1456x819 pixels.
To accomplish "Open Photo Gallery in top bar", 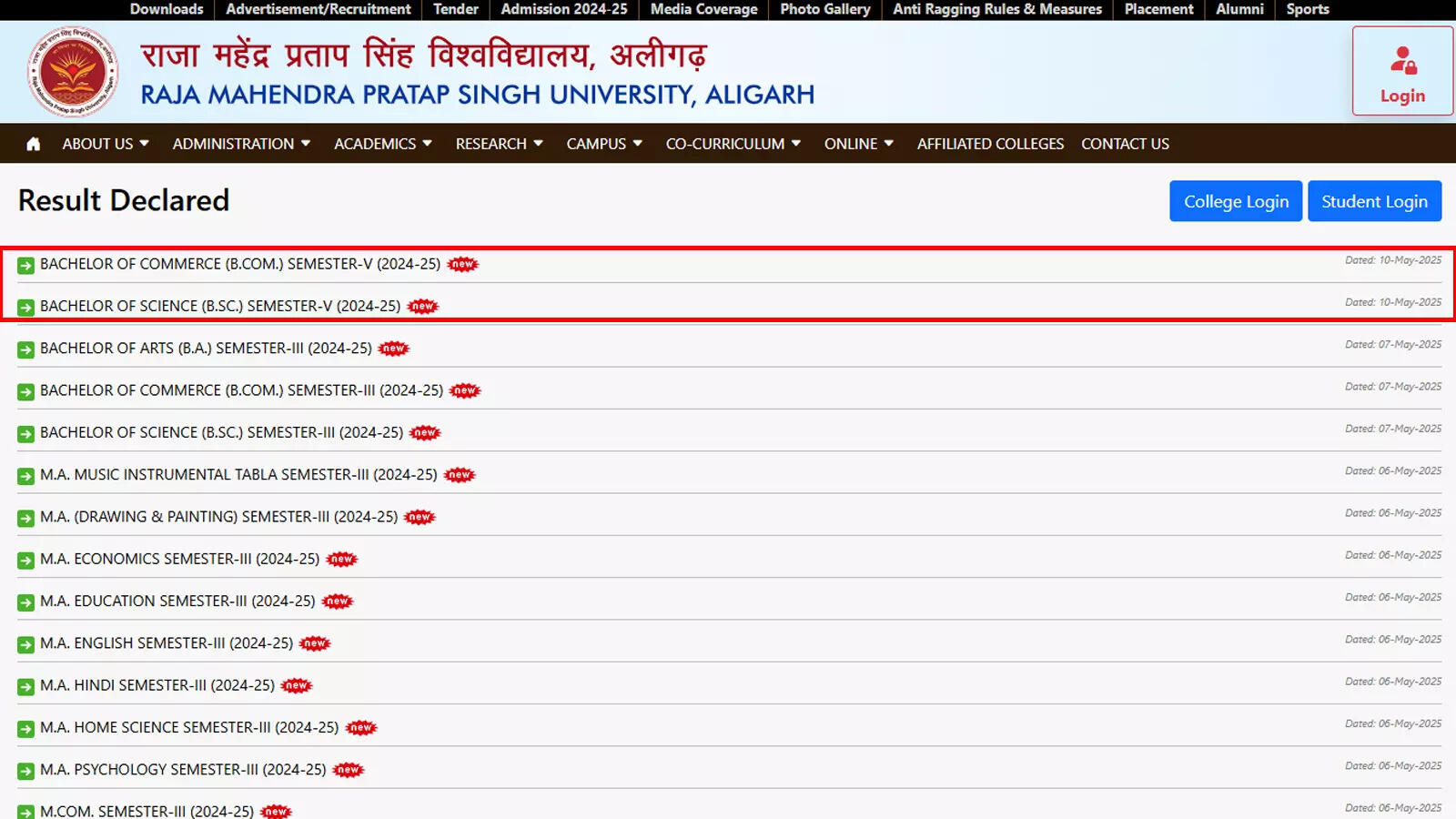I will click(825, 9).
